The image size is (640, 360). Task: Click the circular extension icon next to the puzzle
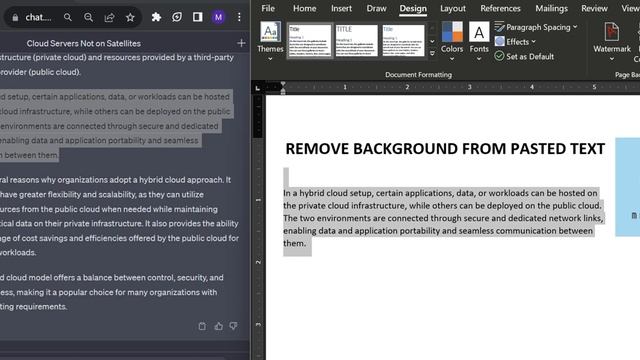[x=177, y=17]
